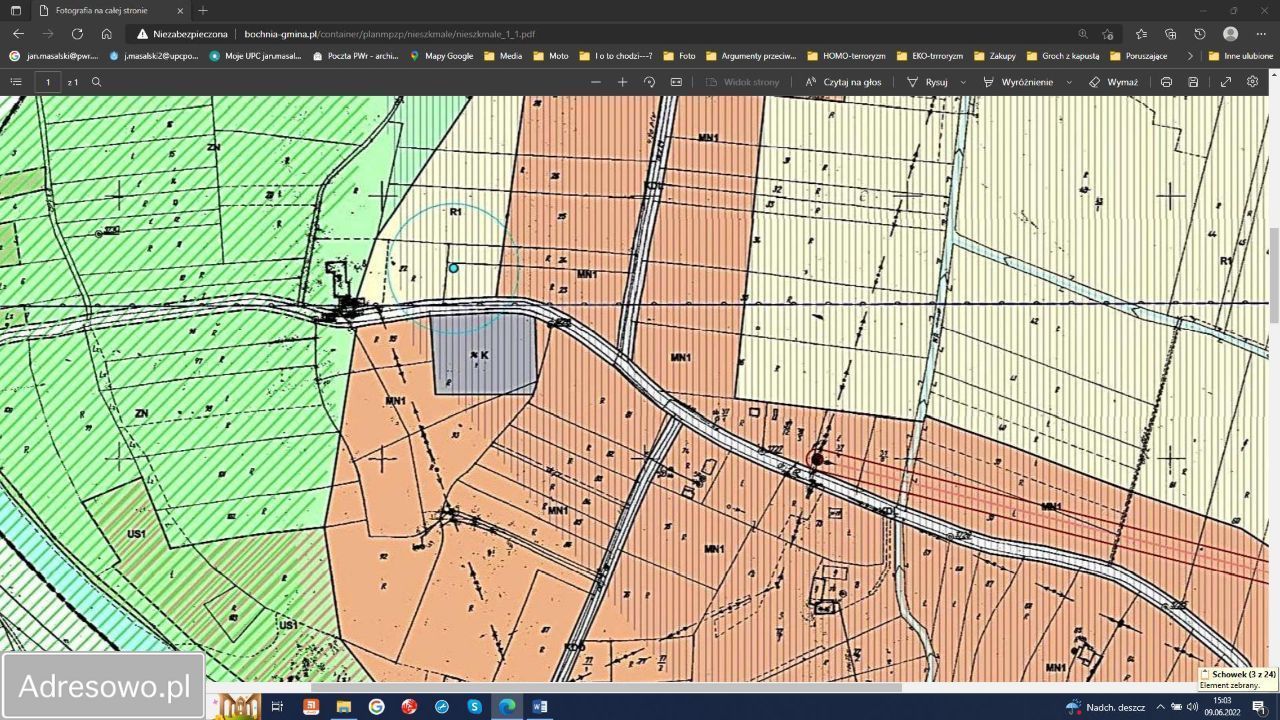Rotate the PDF page
Viewport: 1280px width, 720px height.
pos(649,82)
